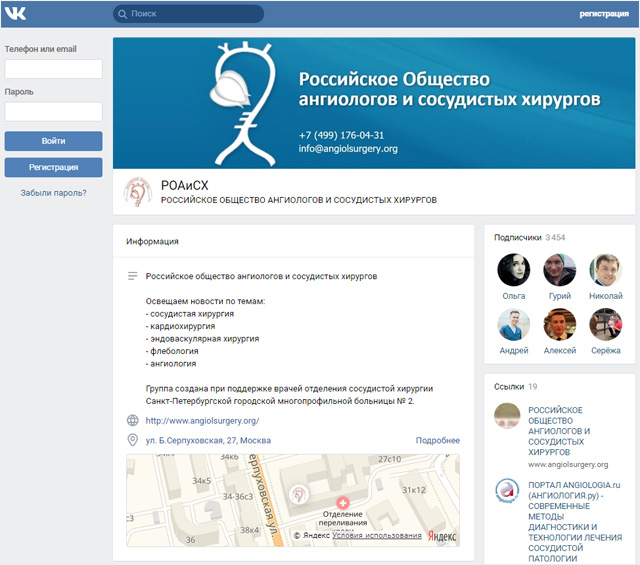Viewport: 640px width, 565px height.
Task: Click the VK logo in header
Action: click(x=16, y=13)
